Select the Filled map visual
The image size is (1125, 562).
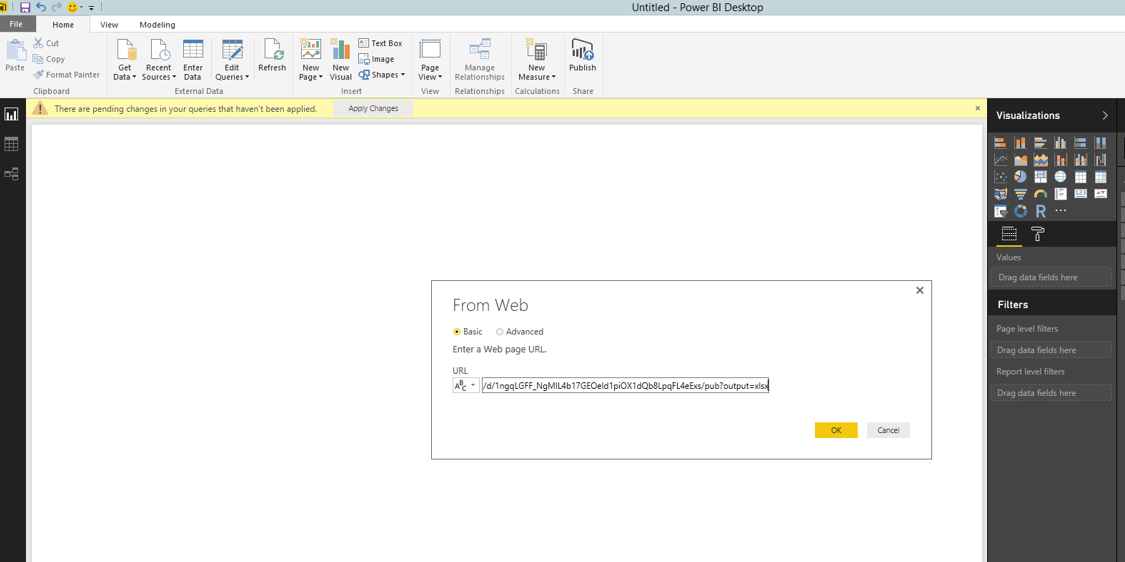click(x=1000, y=194)
